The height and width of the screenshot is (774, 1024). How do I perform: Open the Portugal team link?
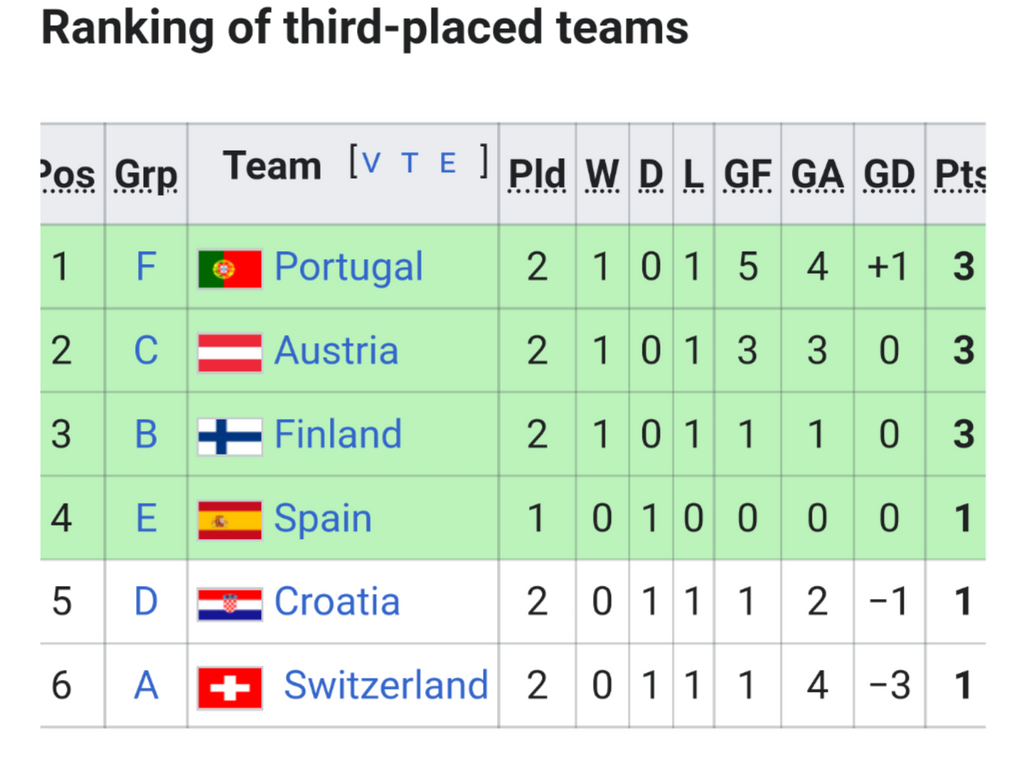pos(348,267)
